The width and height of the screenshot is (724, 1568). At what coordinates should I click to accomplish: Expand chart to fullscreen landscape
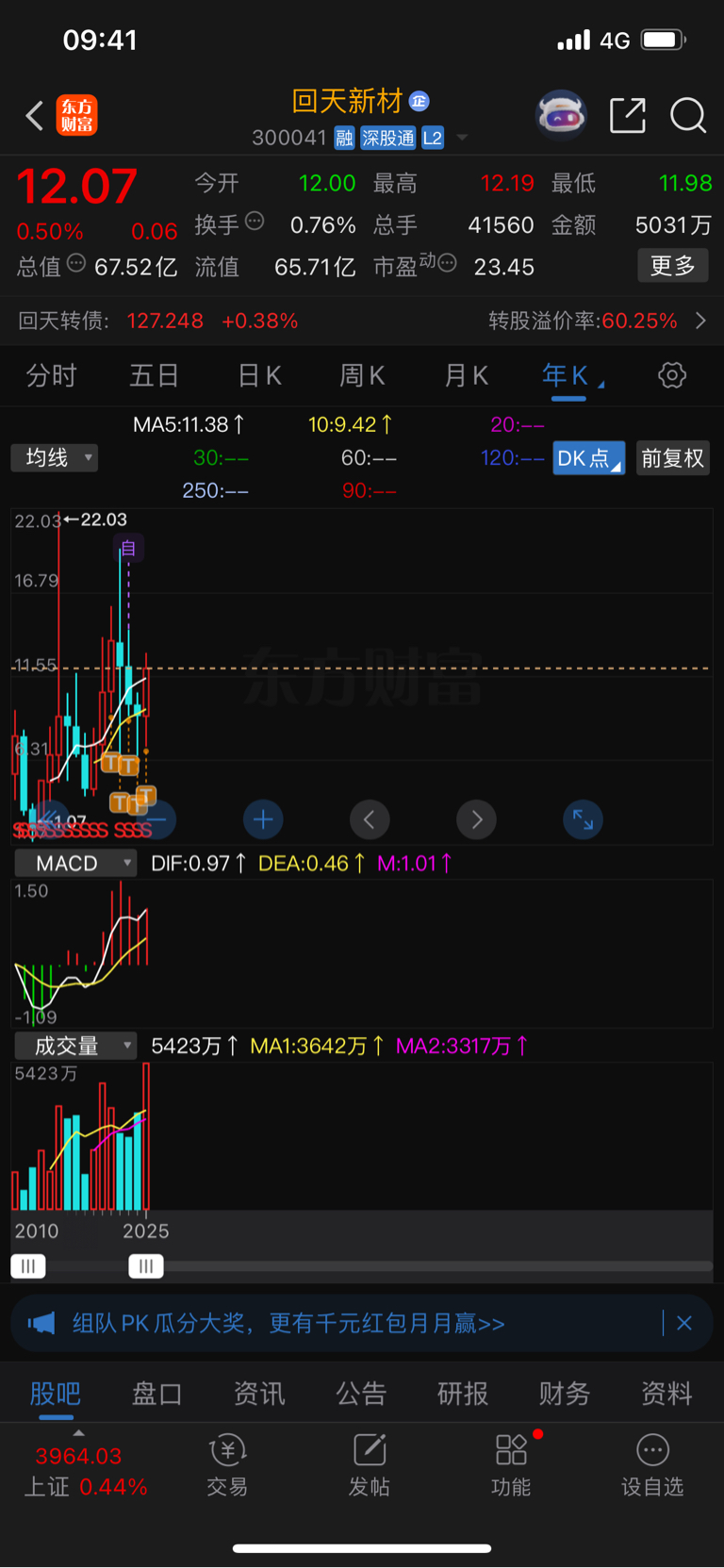click(583, 819)
